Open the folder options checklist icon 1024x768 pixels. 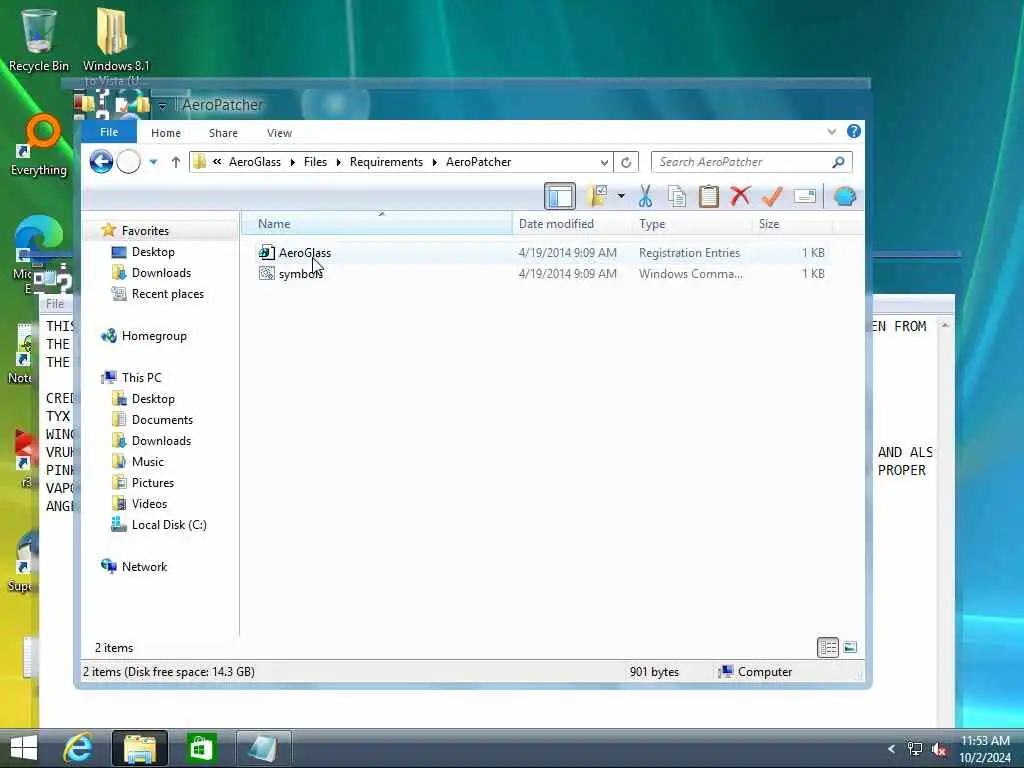[x=598, y=195]
